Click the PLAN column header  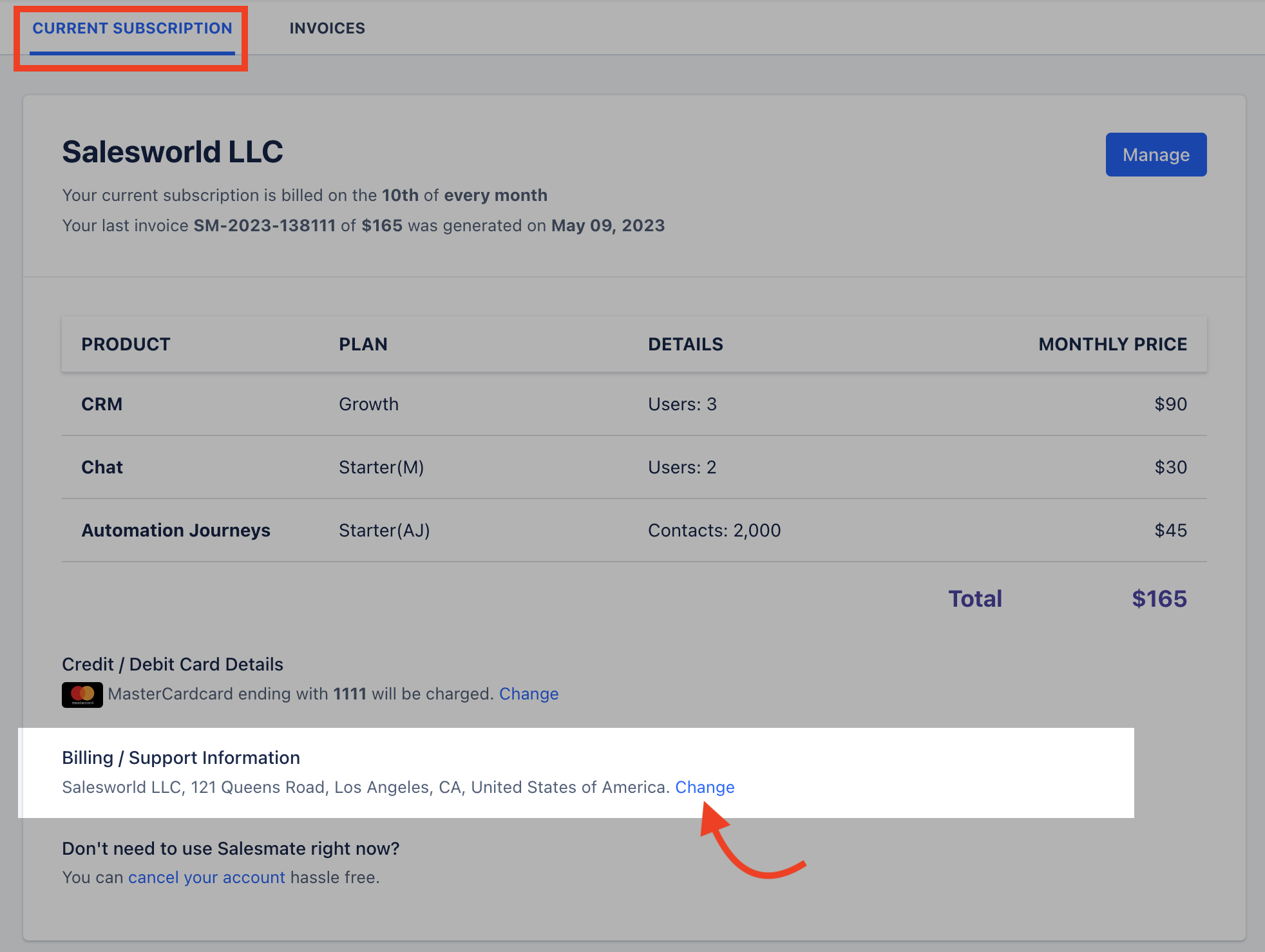[x=363, y=344]
